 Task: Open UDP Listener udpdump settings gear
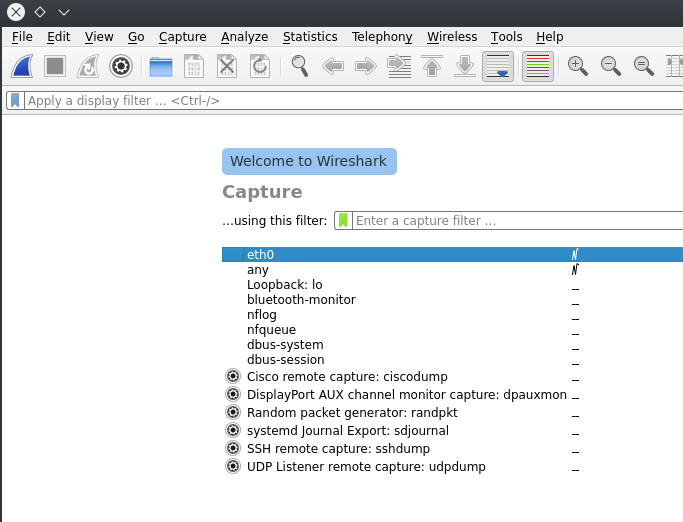click(x=233, y=466)
